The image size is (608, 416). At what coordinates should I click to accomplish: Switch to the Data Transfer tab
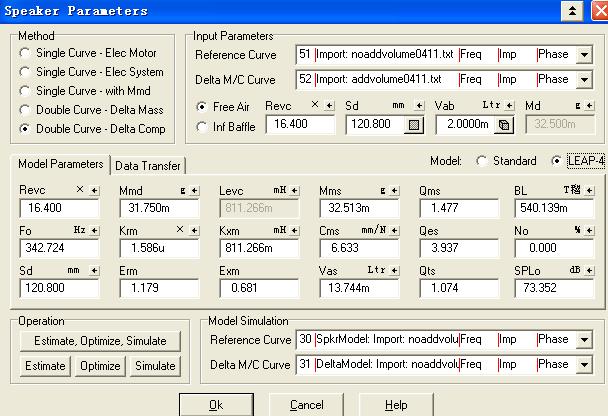[x=147, y=165]
